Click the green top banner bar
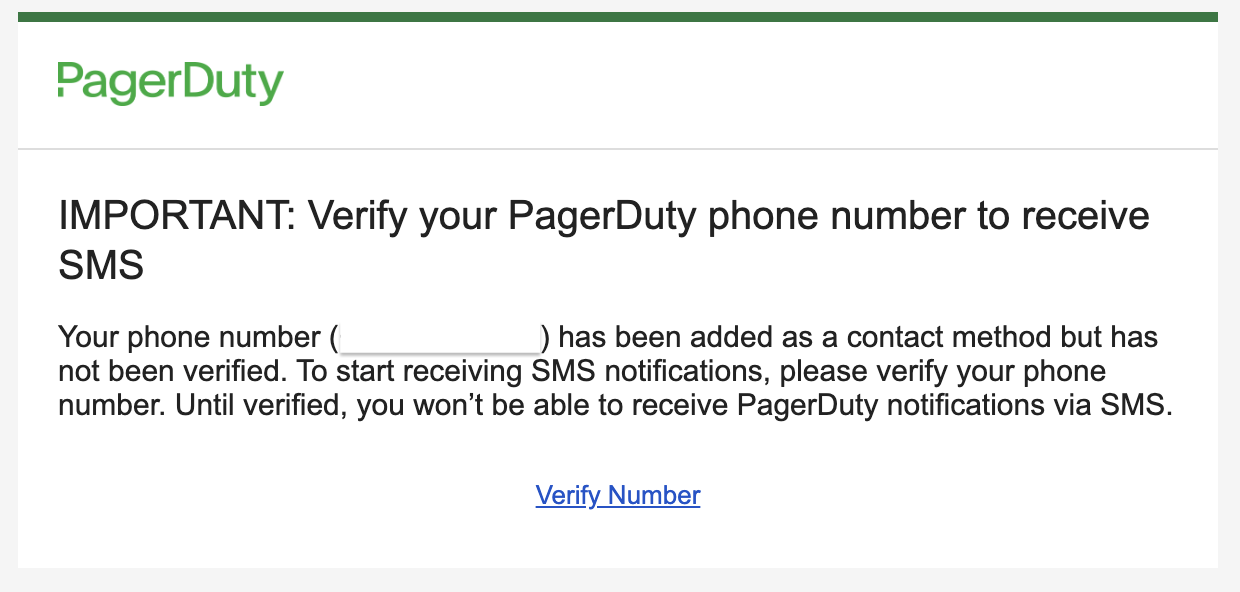 coord(620,14)
